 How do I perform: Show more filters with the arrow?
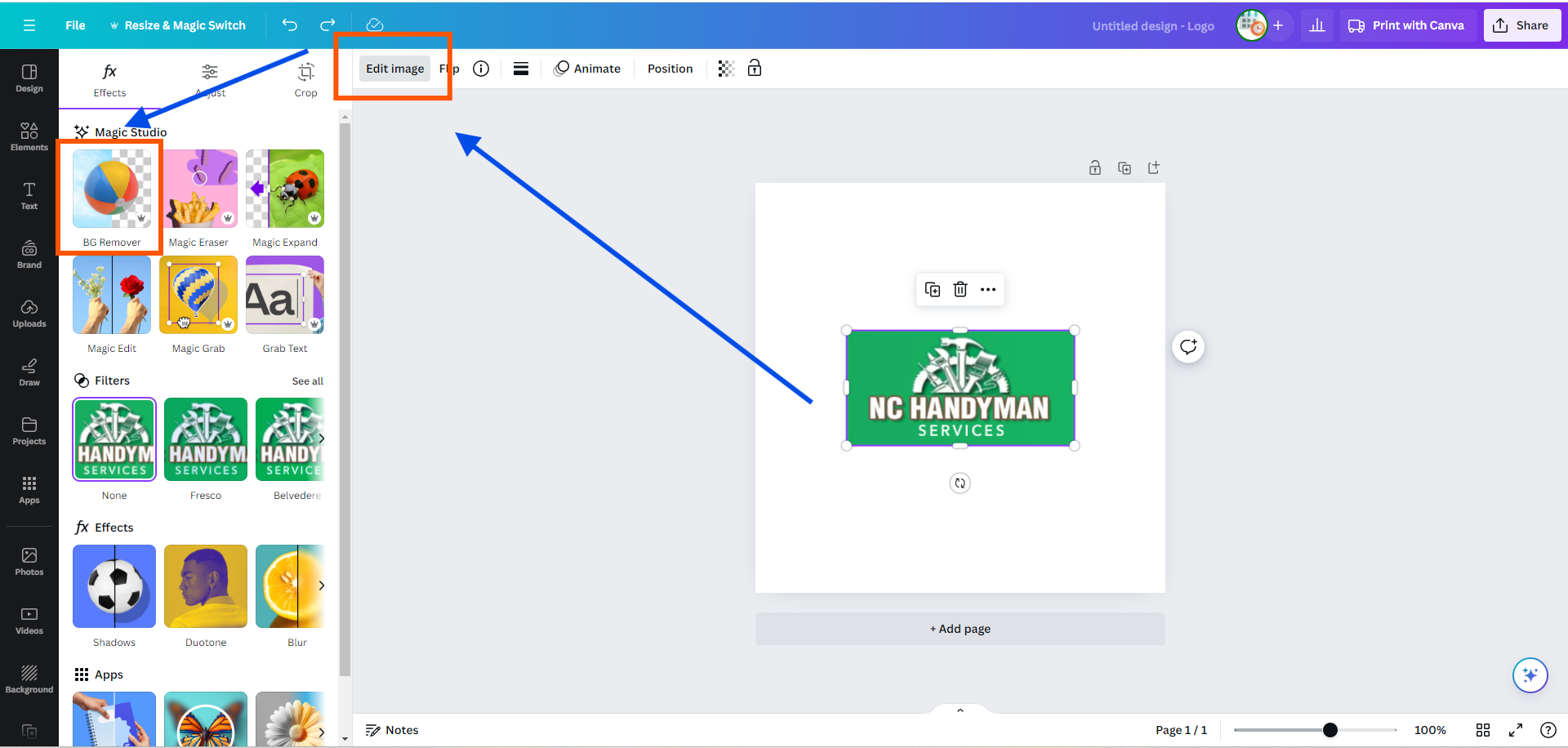[322, 439]
